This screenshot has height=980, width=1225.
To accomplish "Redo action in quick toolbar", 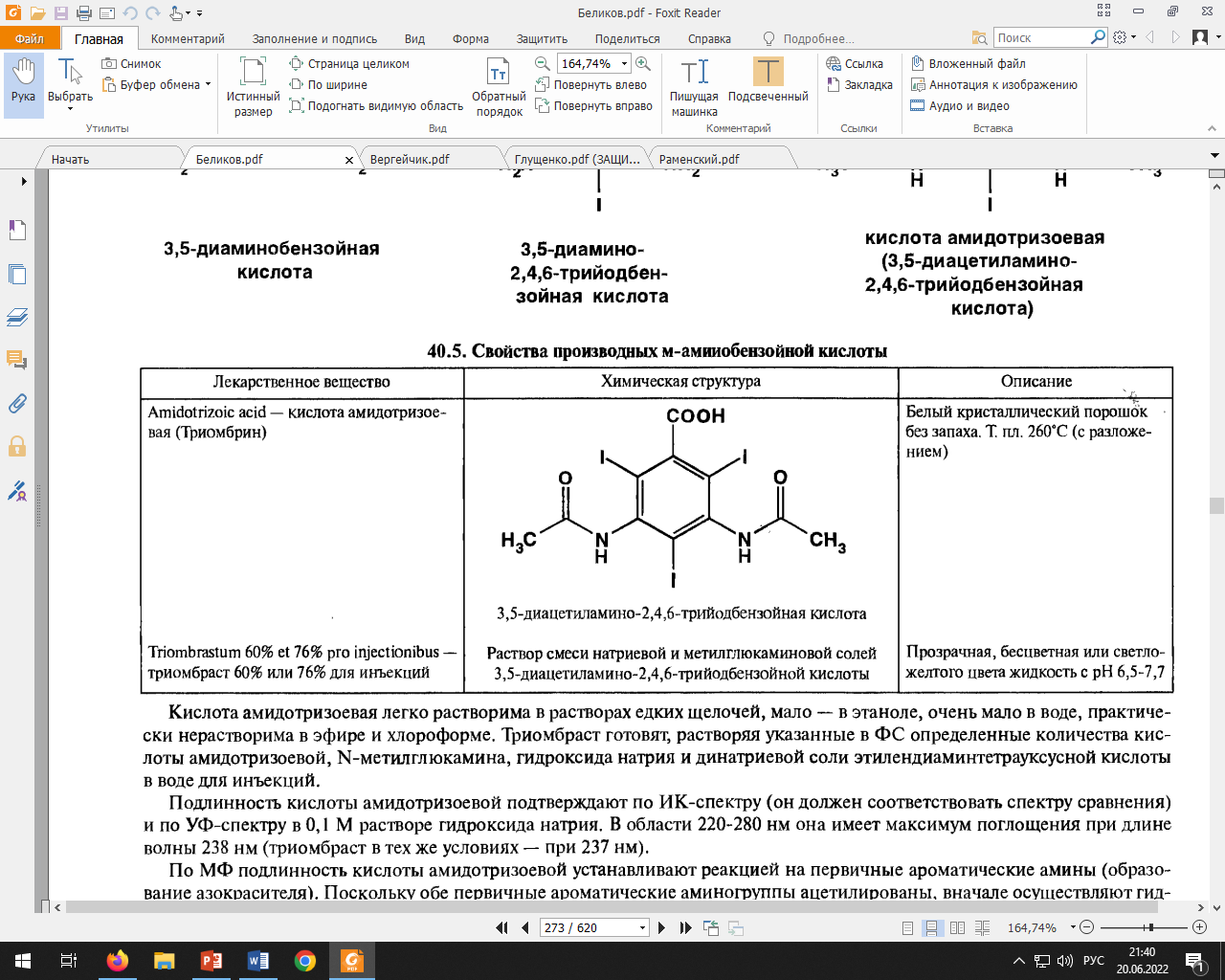I will (x=153, y=13).
